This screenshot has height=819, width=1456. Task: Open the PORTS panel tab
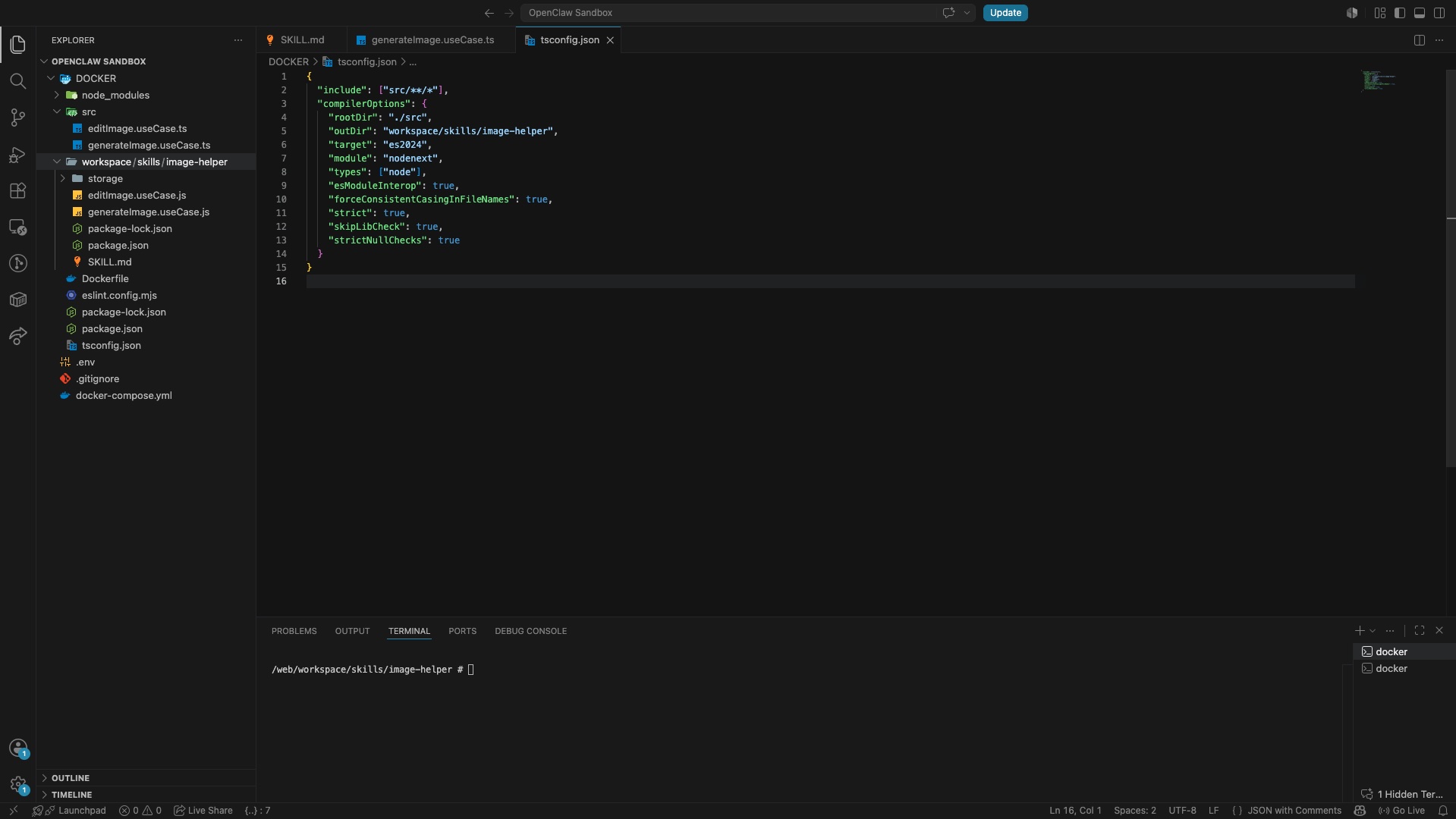click(x=462, y=631)
